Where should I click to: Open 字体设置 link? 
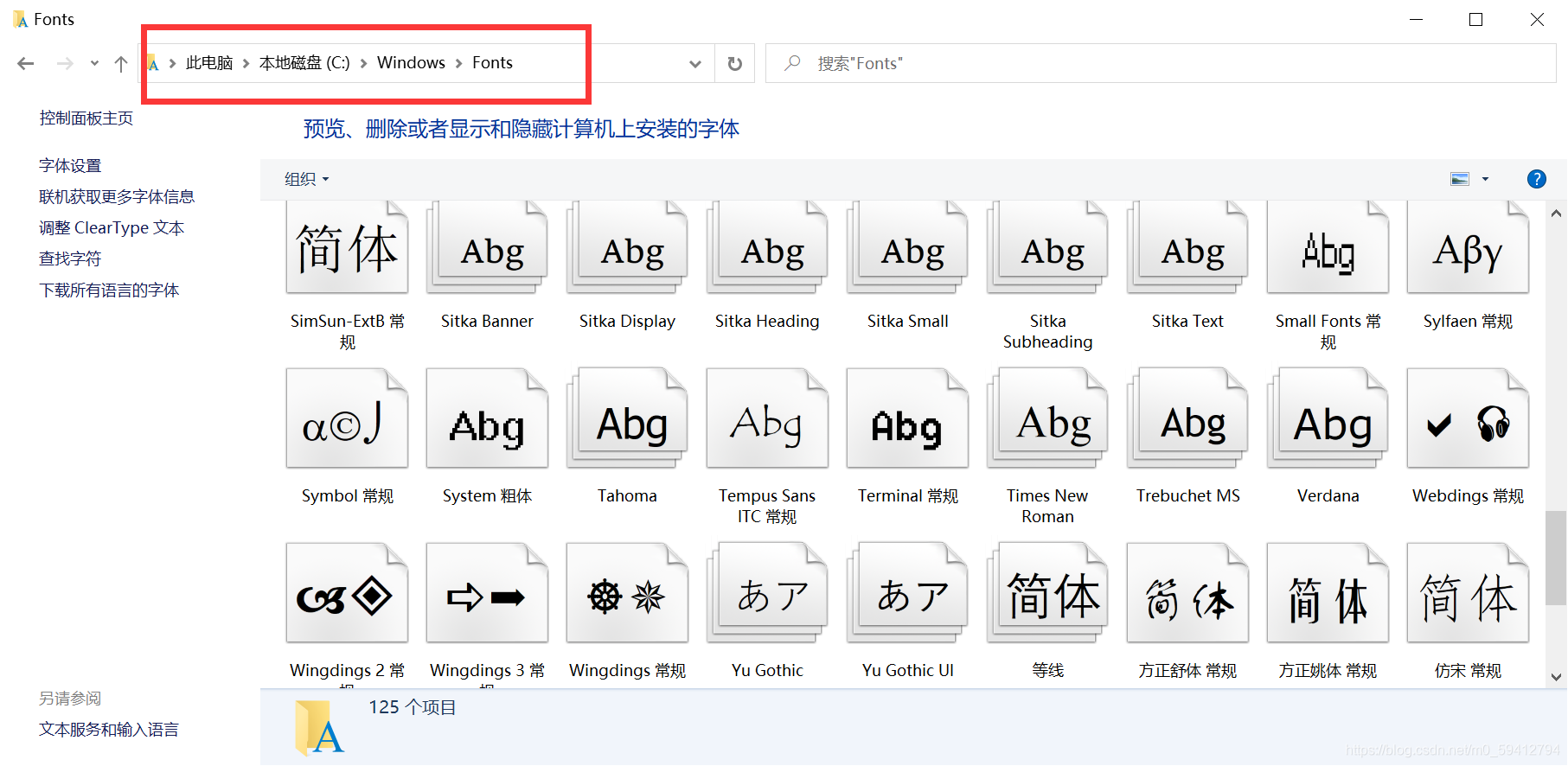click(x=70, y=165)
